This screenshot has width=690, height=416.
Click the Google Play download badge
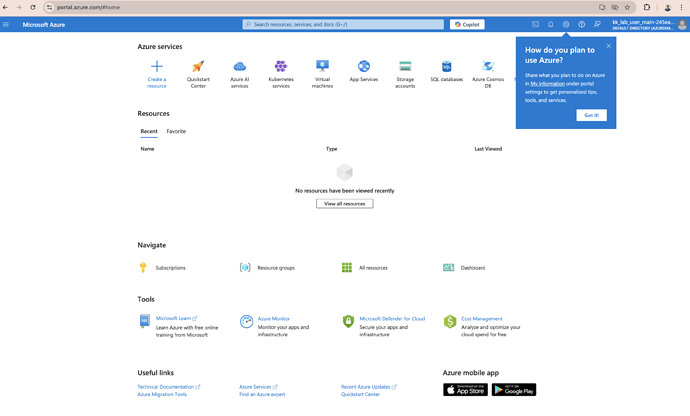[x=514, y=390]
